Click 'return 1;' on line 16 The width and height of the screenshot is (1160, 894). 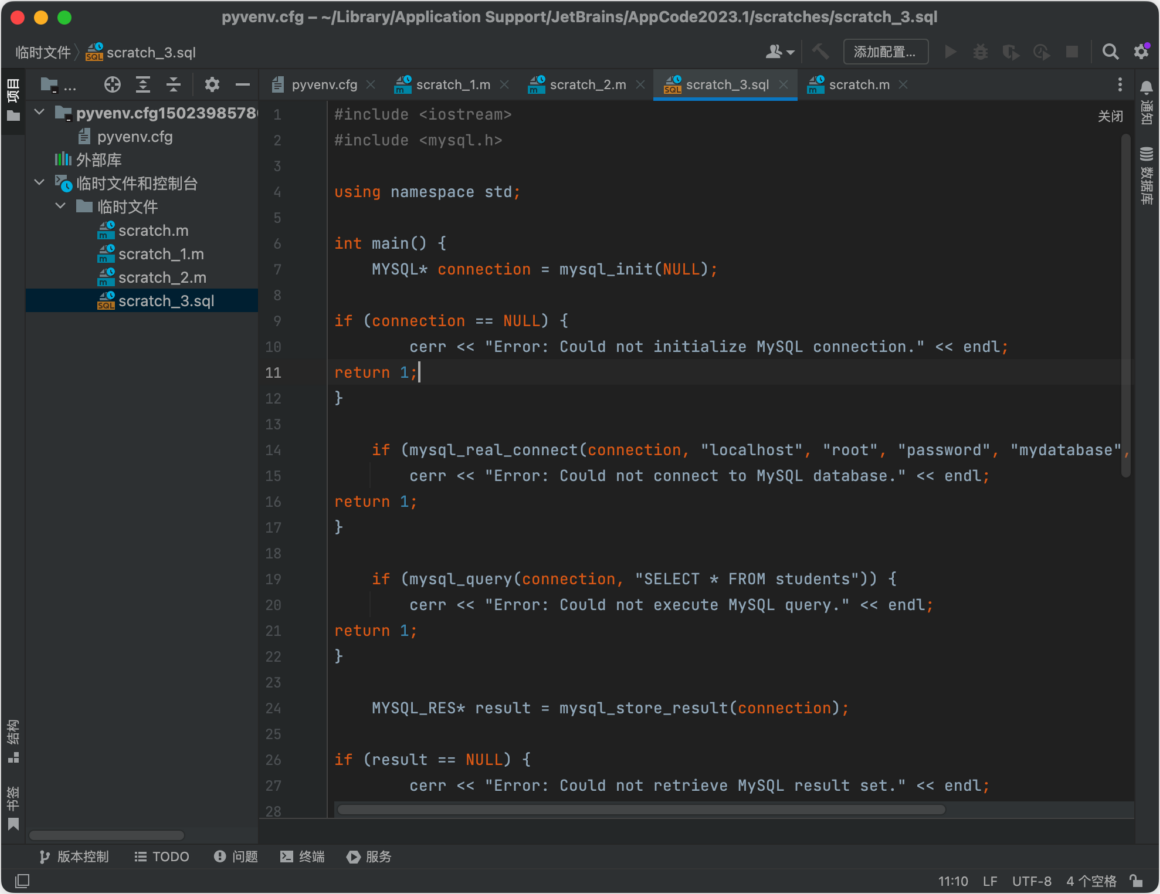click(x=376, y=502)
